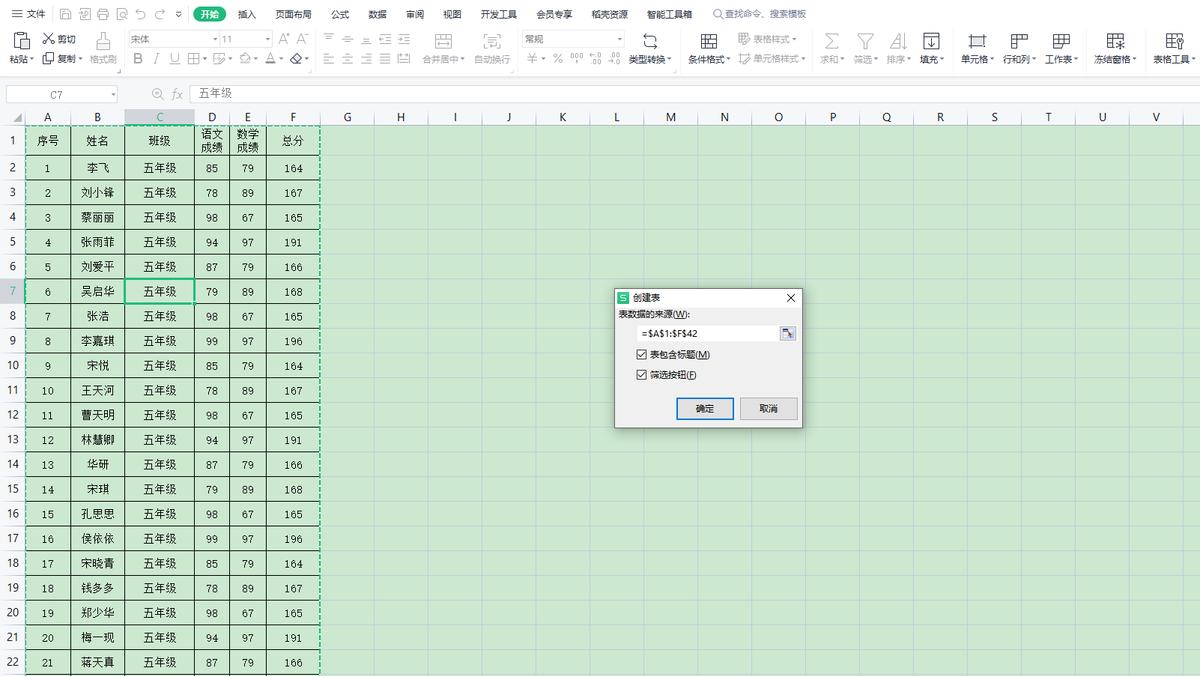Viewport: 1200px width, 676px height.
Task: Expand the 宋体 font name dropdown
Action: click(x=215, y=39)
